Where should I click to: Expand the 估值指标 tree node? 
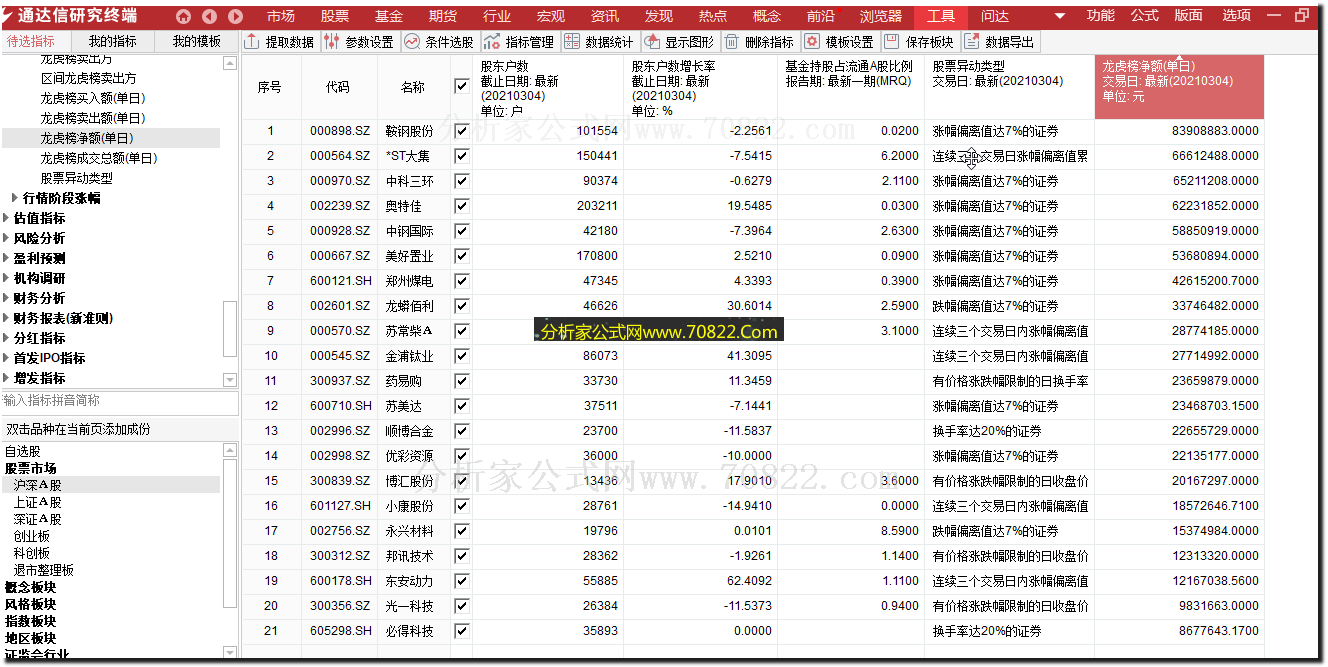click(x=7, y=218)
